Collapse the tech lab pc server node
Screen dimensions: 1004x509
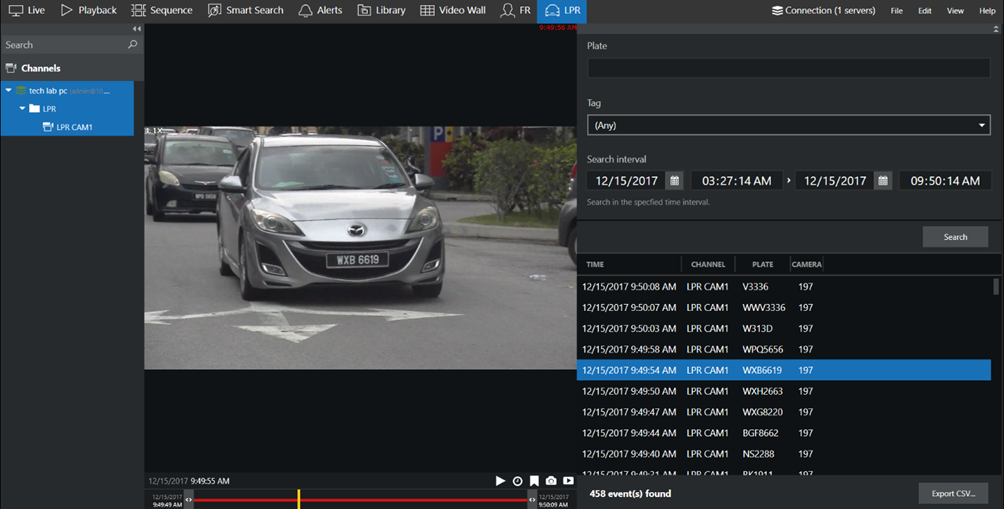tap(8, 91)
